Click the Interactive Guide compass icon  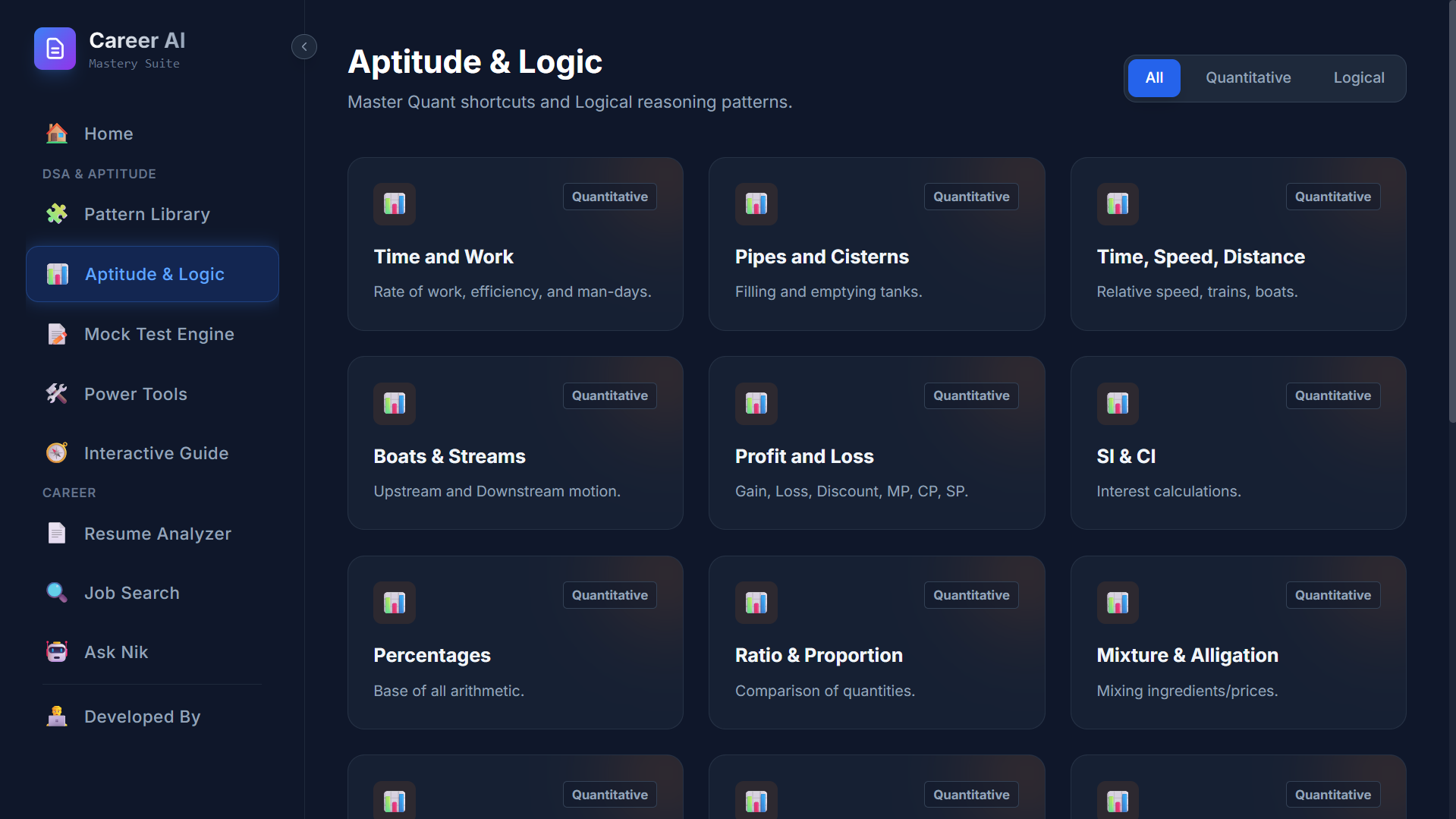[x=57, y=453]
